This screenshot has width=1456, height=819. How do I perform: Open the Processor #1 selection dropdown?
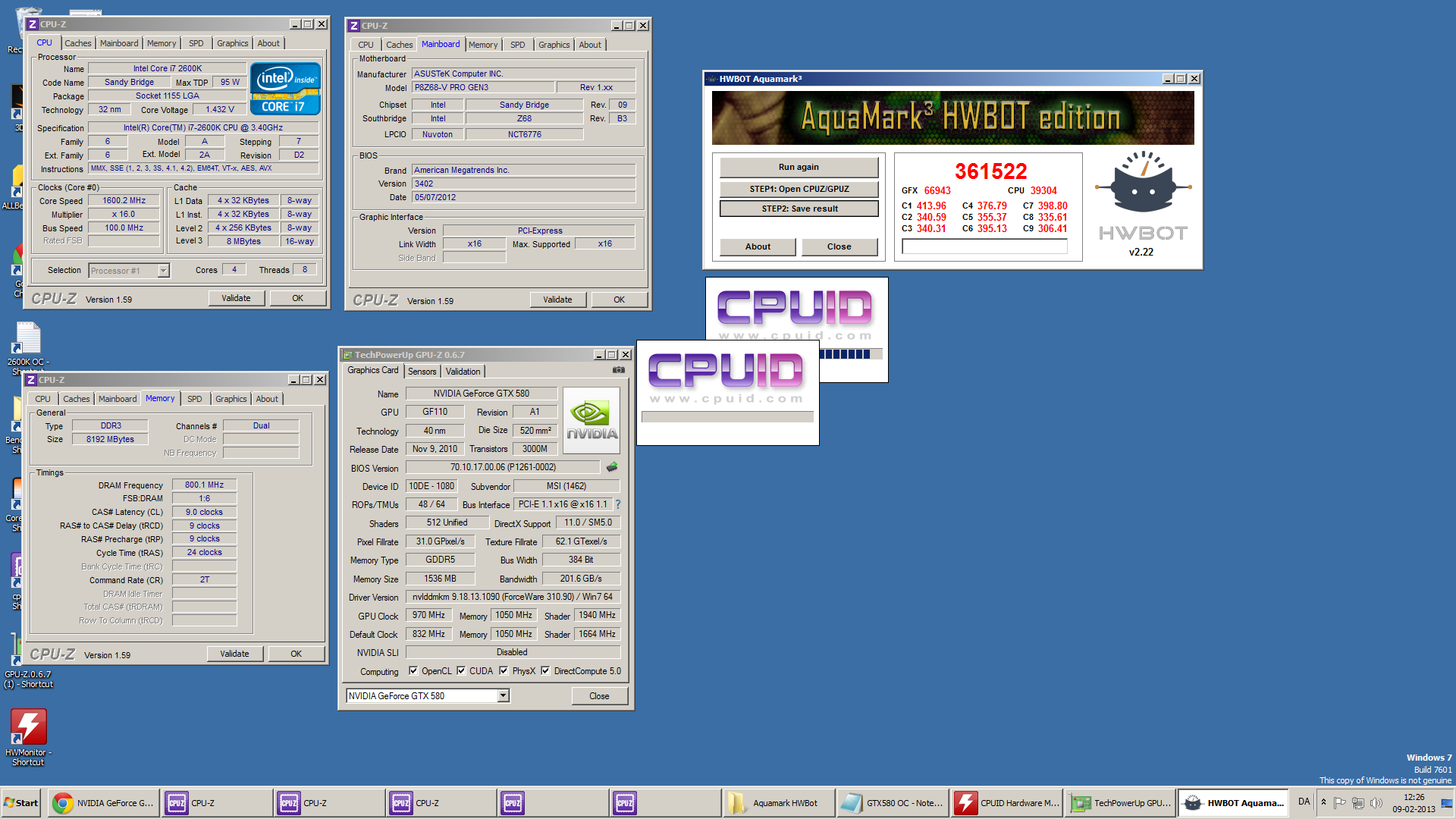click(163, 271)
